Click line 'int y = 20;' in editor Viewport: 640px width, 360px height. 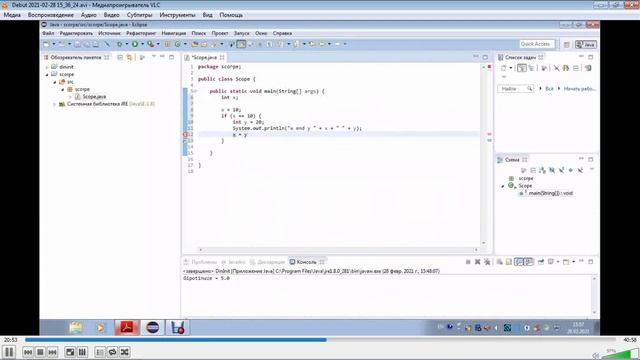pos(248,122)
